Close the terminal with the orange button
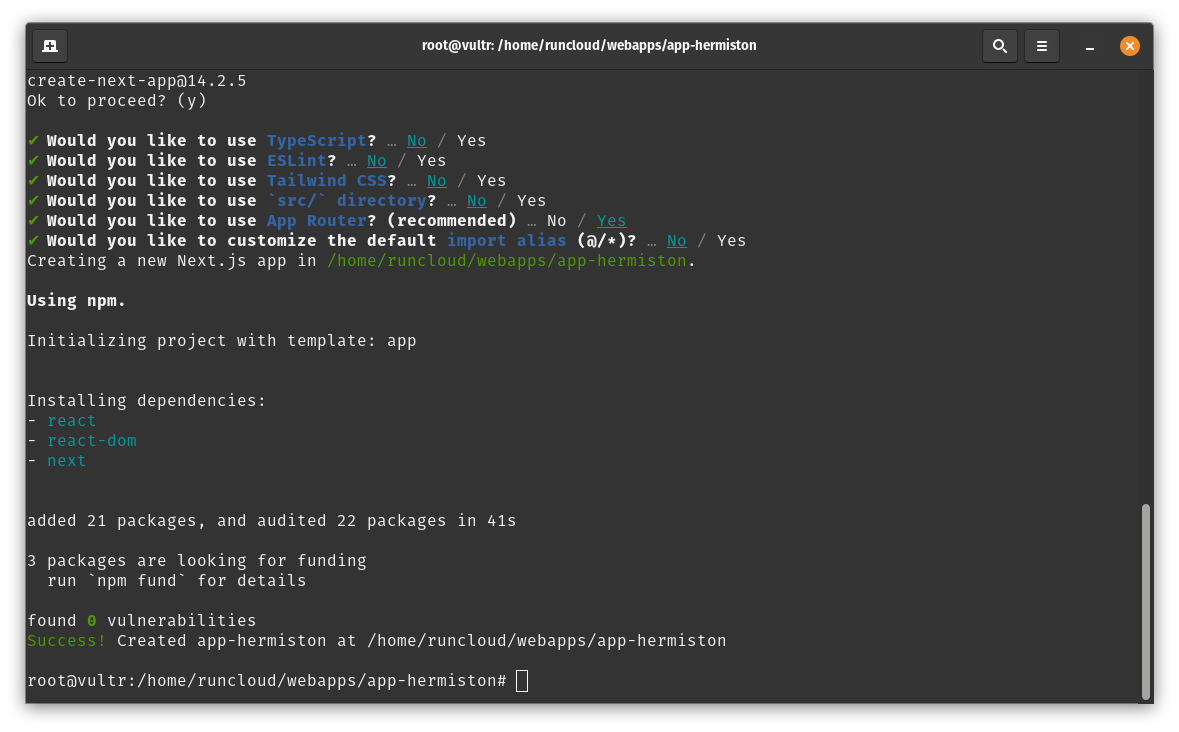The image size is (1179, 732). [x=1129, y=46]
